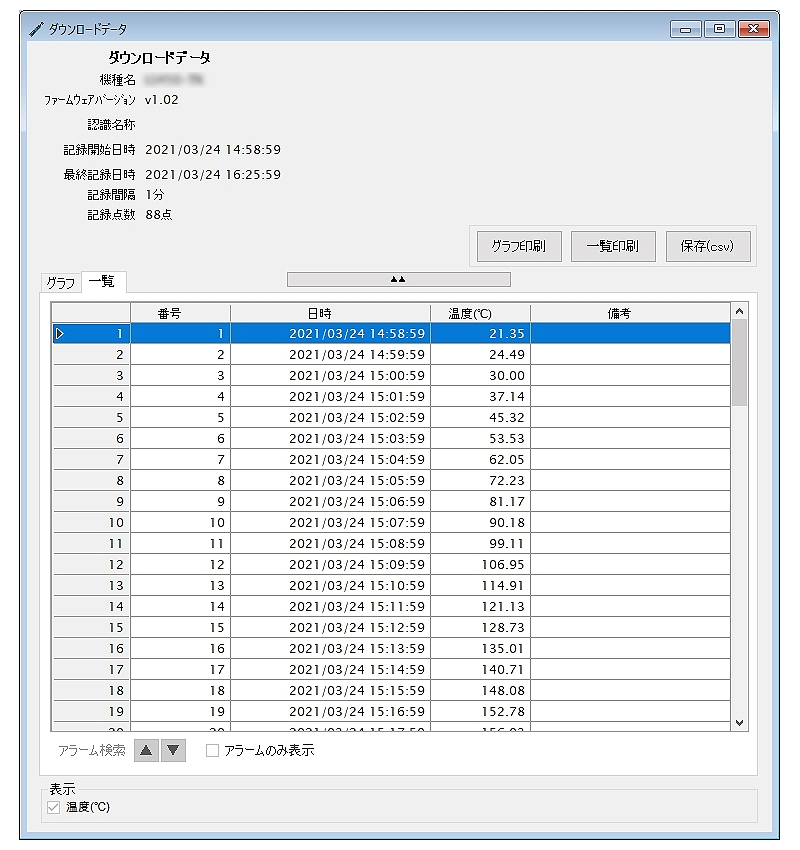Click the 備考 cell of row 5
The width and height of the screenshot is (800, 850).
coord(630,417)
